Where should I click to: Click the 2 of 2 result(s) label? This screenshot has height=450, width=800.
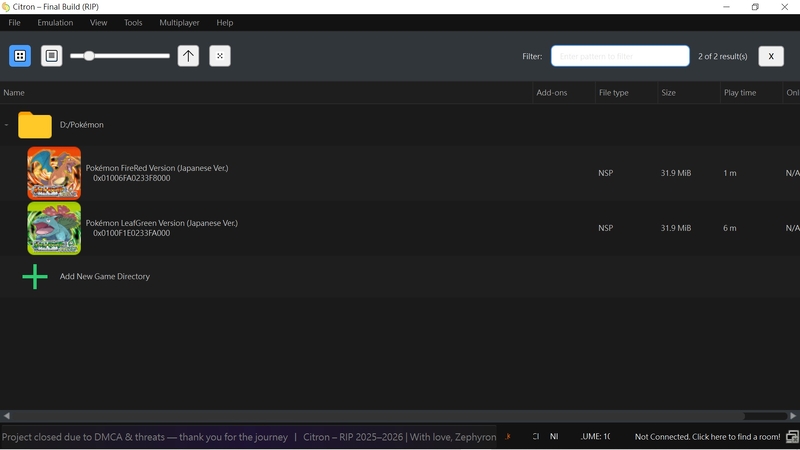[722, 56]
